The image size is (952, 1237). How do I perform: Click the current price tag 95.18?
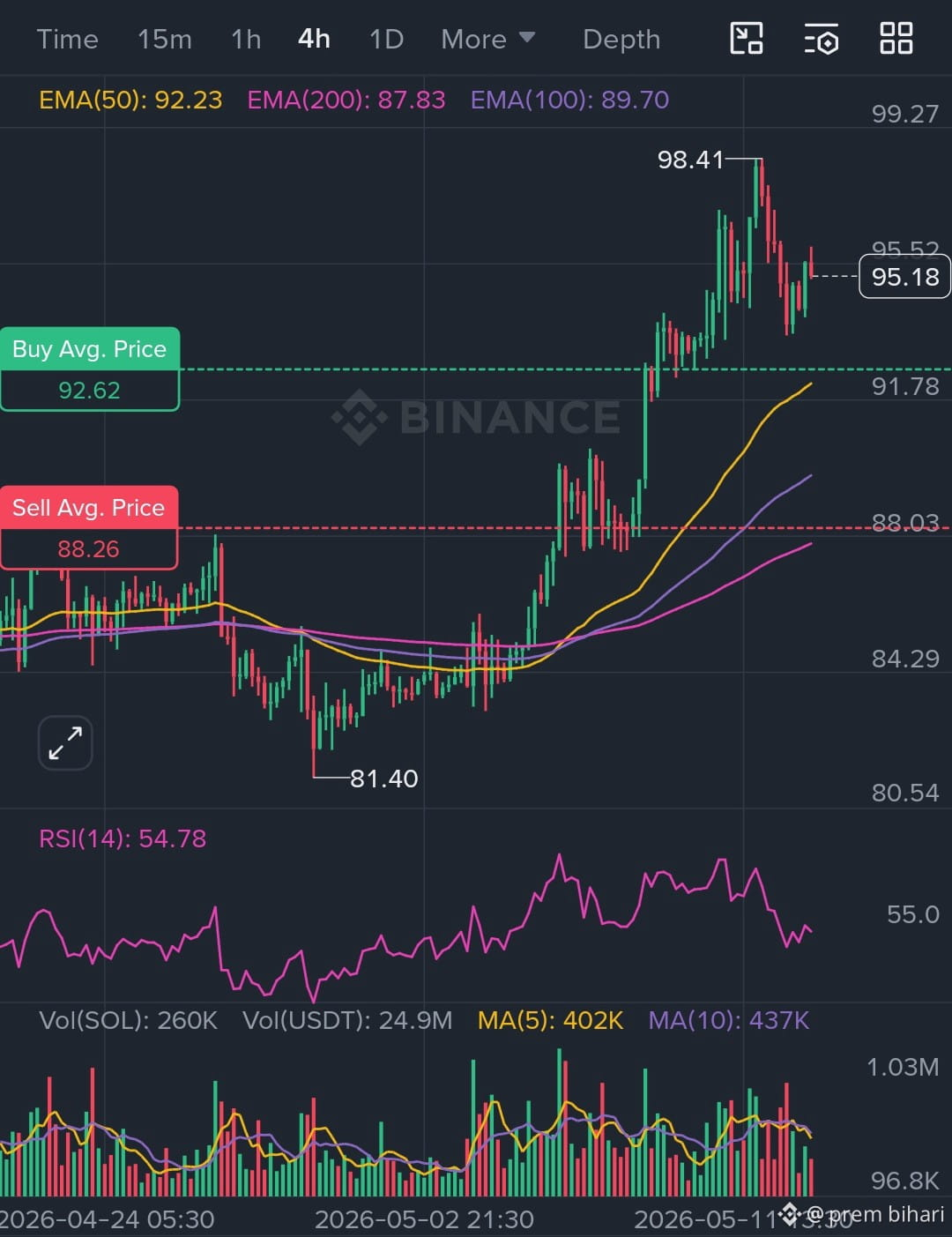click(x=904, y=277)
